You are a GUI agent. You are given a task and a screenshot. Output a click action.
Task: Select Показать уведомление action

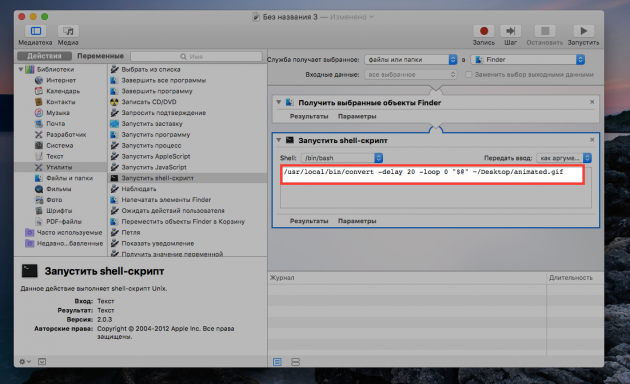pyautogui.click(x=158, y=243)
